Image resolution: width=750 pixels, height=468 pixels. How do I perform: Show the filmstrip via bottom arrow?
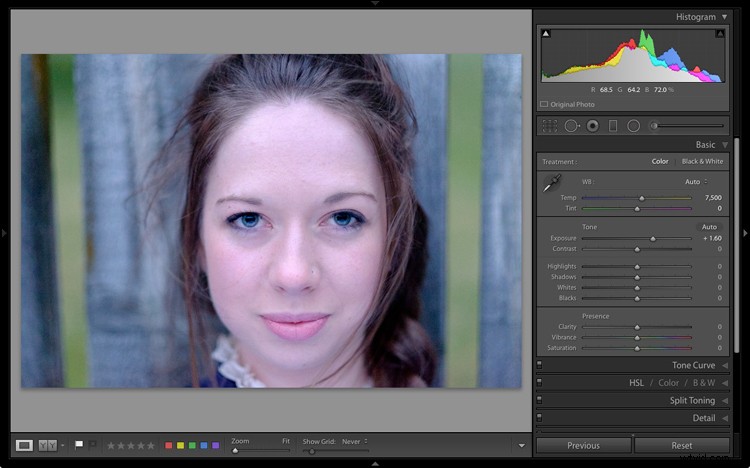(375, 464)
